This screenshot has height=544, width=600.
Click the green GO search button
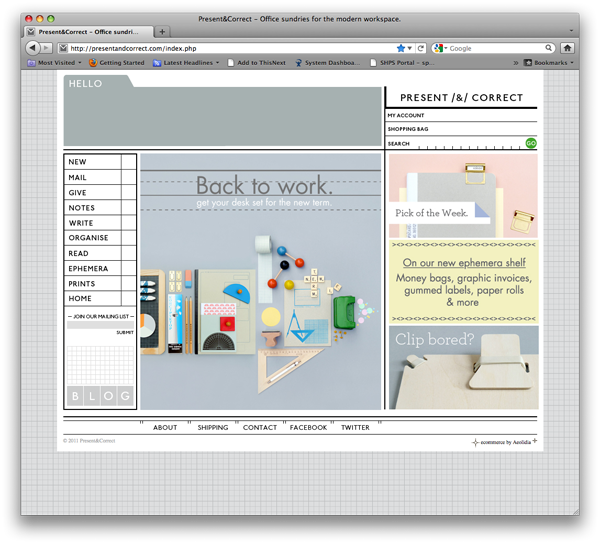531,143
